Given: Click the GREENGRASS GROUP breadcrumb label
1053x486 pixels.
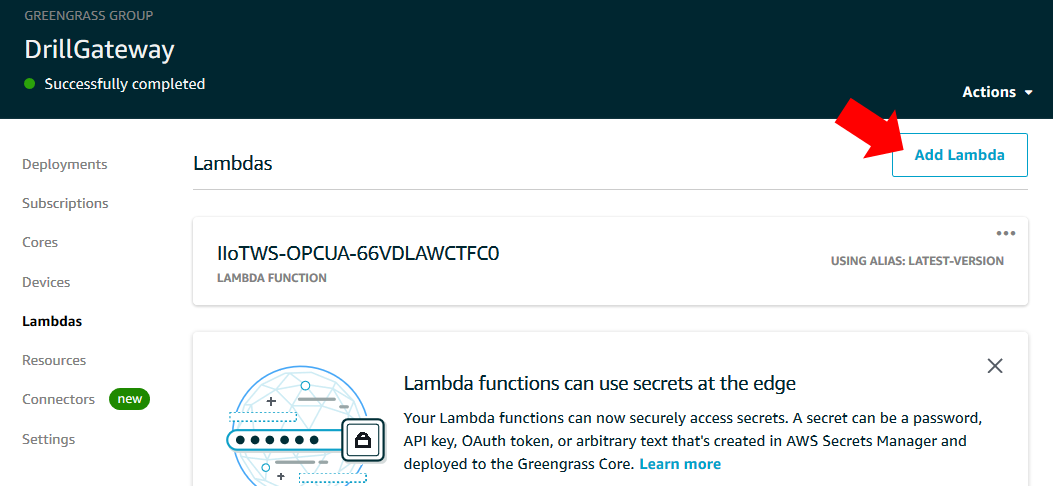Looking at the screenshot, I should point(89,16).
